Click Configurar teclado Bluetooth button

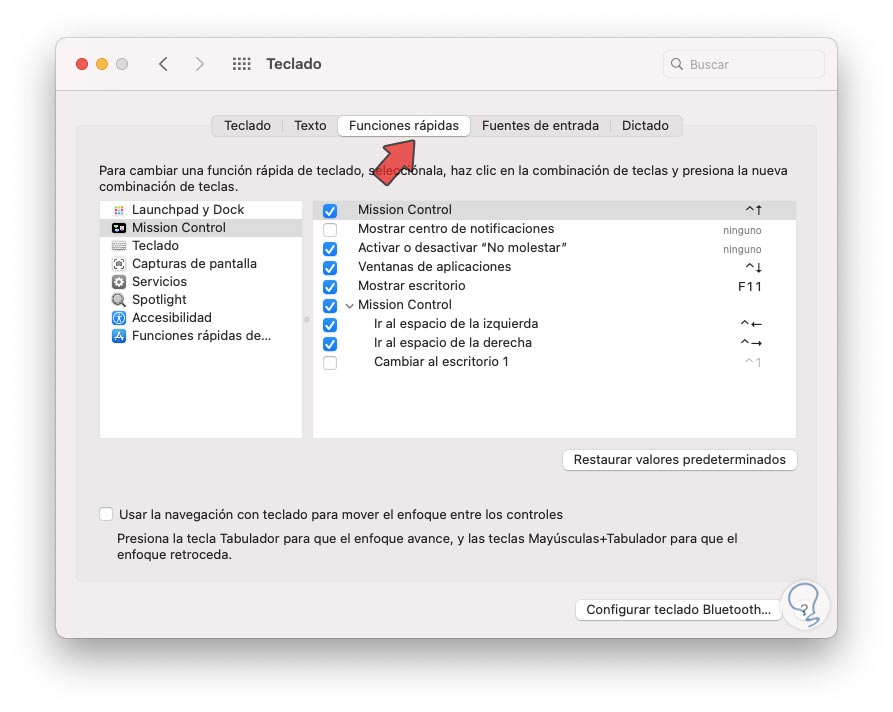tap(678, 609)
